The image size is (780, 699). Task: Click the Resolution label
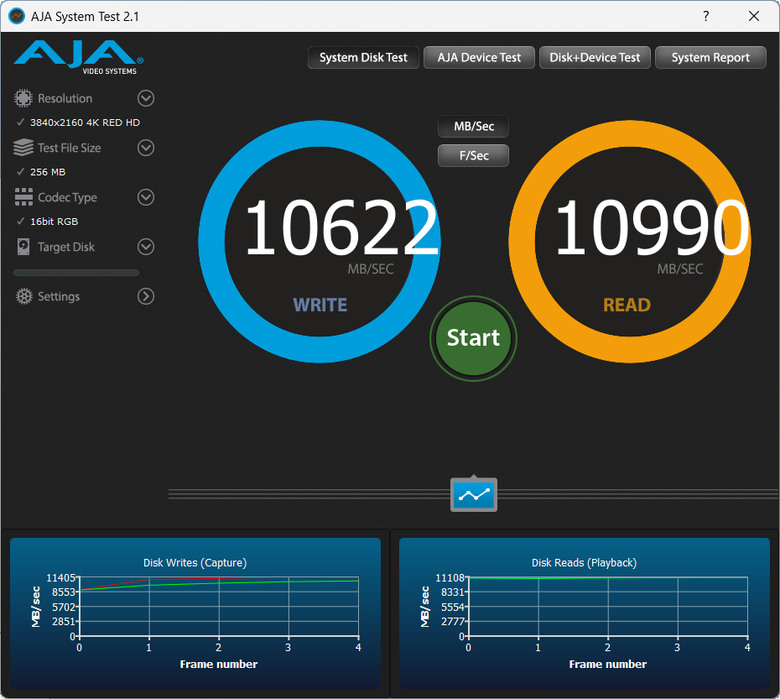[65, 99]
